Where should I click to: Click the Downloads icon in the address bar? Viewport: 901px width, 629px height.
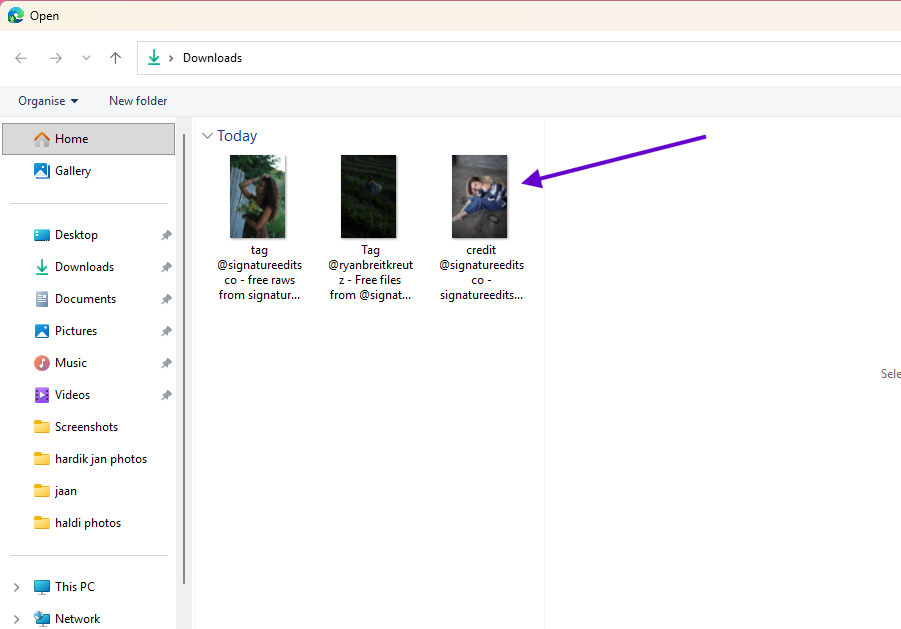tap(155, 57)
